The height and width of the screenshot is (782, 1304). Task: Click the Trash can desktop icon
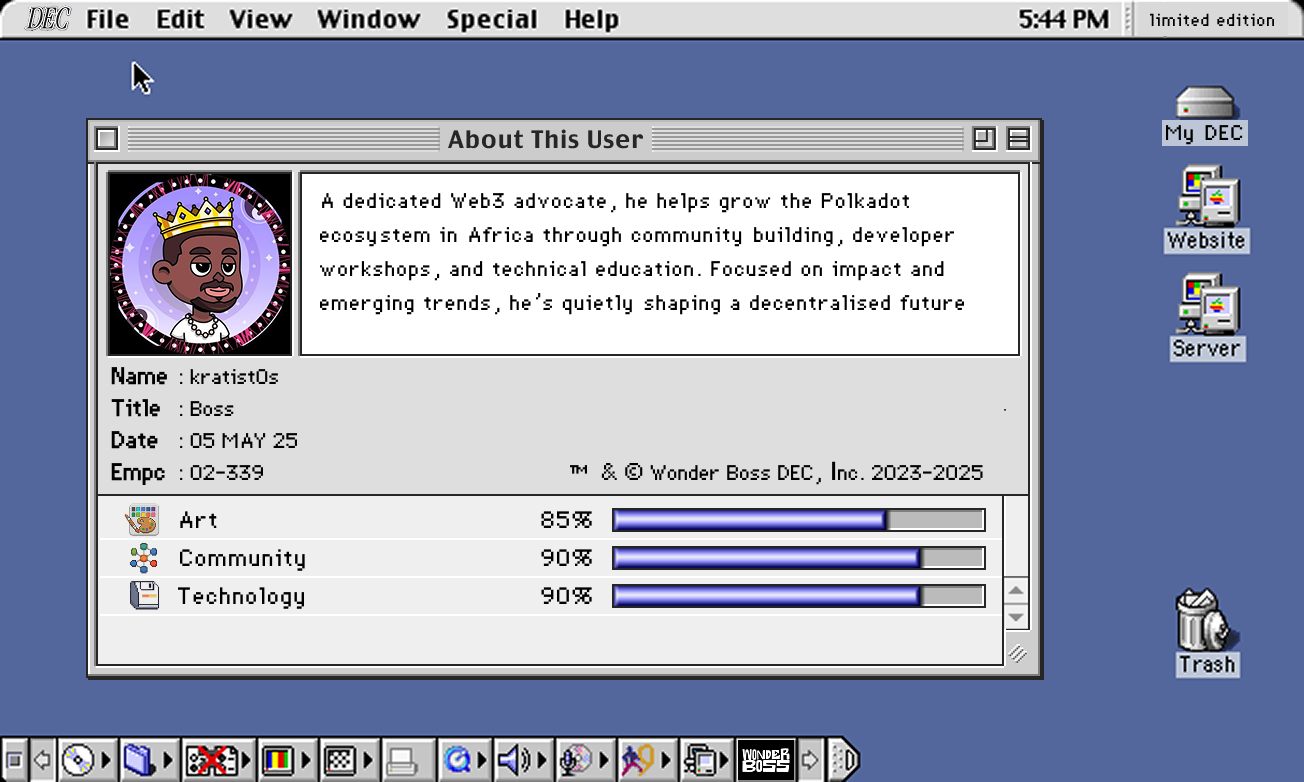[1206, 620]
